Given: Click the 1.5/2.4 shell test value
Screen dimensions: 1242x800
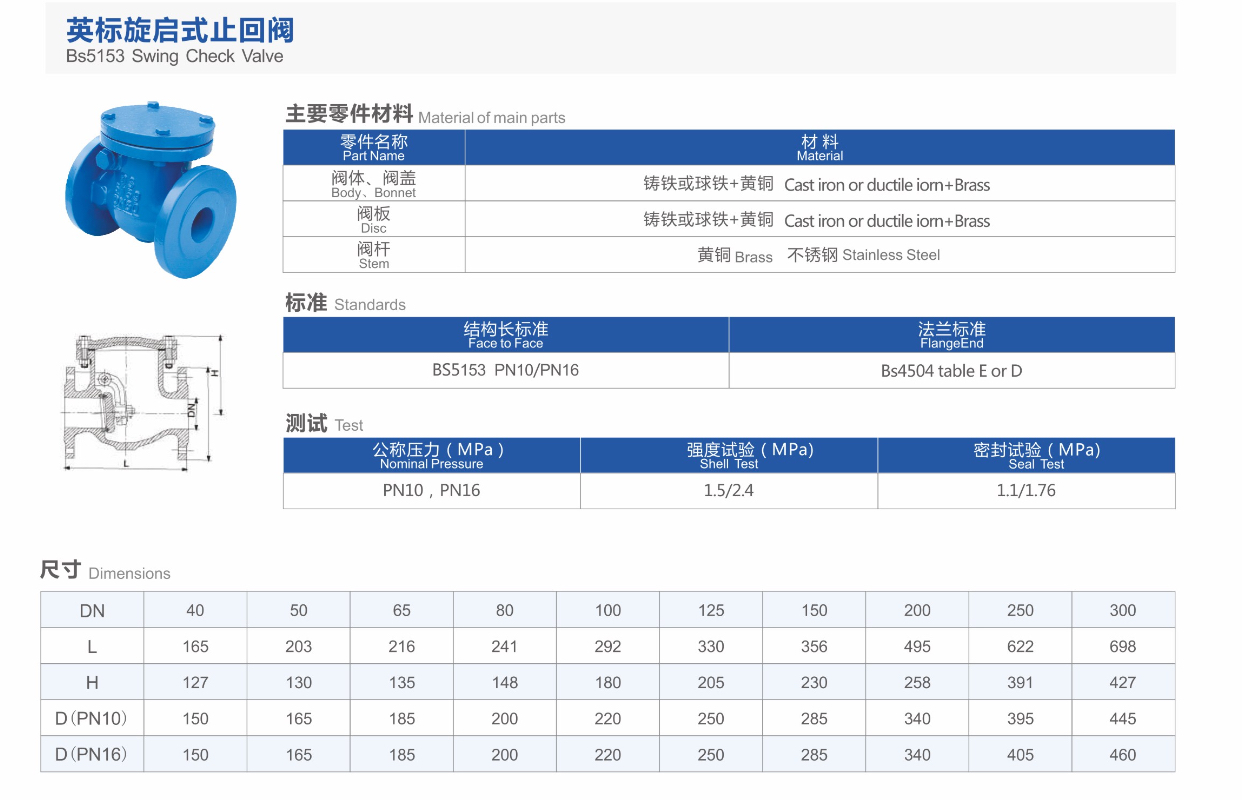Looking at the screenshot, I should pyautogui.click(x=729, y=490).
